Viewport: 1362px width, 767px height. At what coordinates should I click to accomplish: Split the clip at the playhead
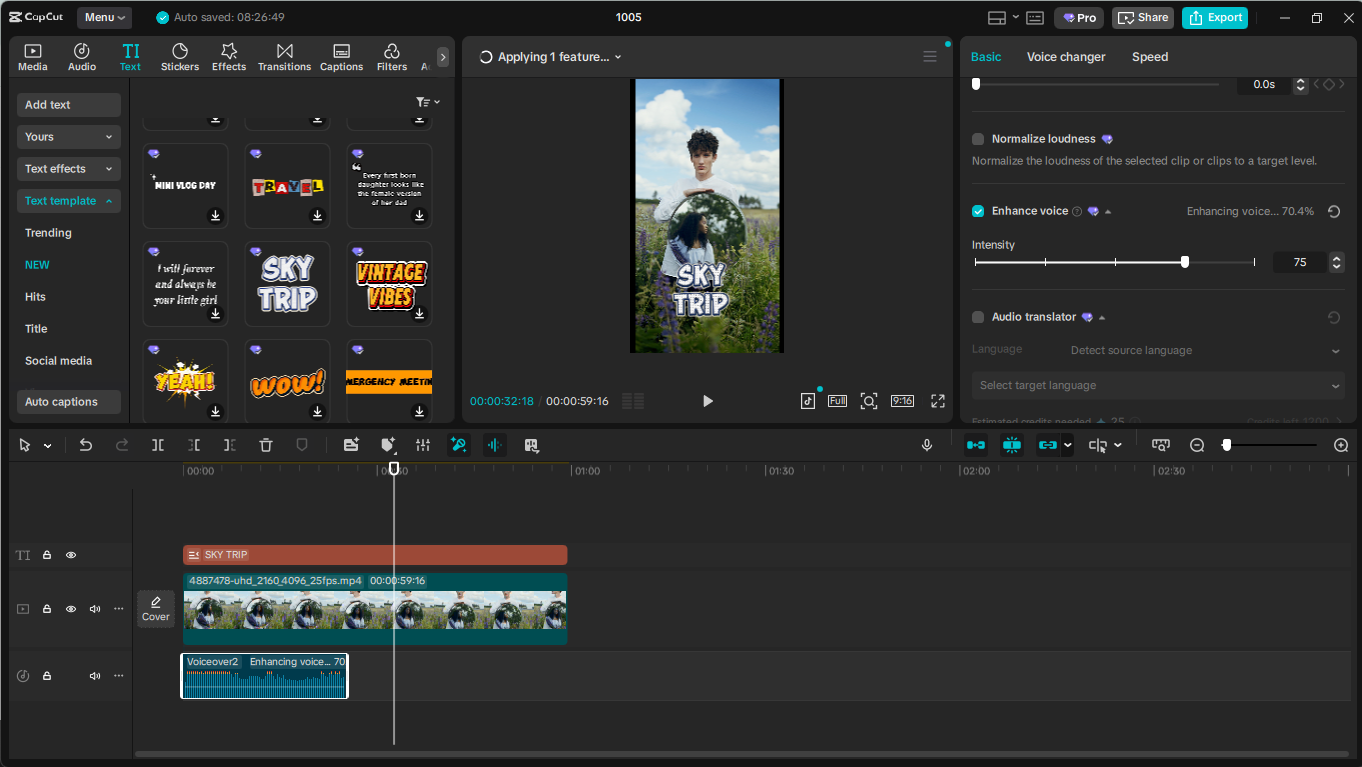[x=158, y=444]
